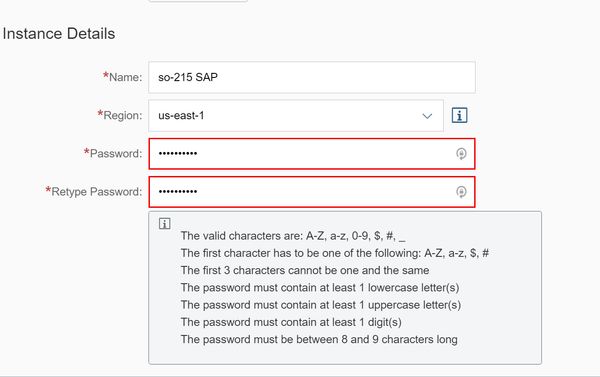Click the 8 and 9 characters length rule
600x377 pixels.
319,339
